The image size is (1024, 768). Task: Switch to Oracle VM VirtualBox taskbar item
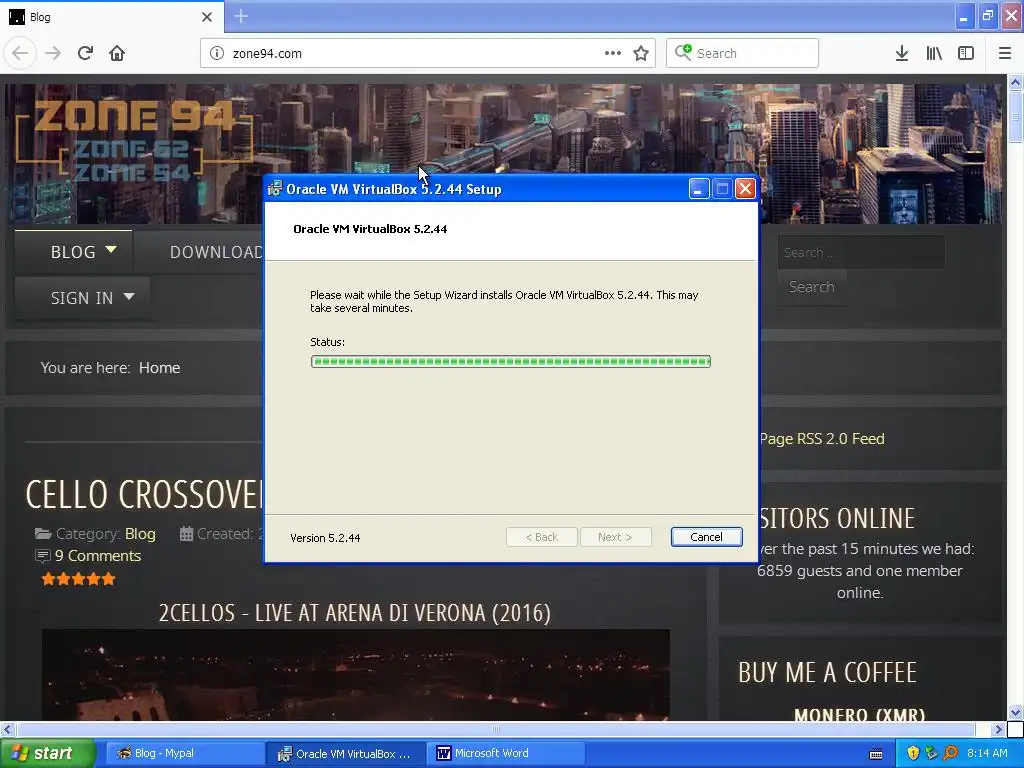(345, 754)
